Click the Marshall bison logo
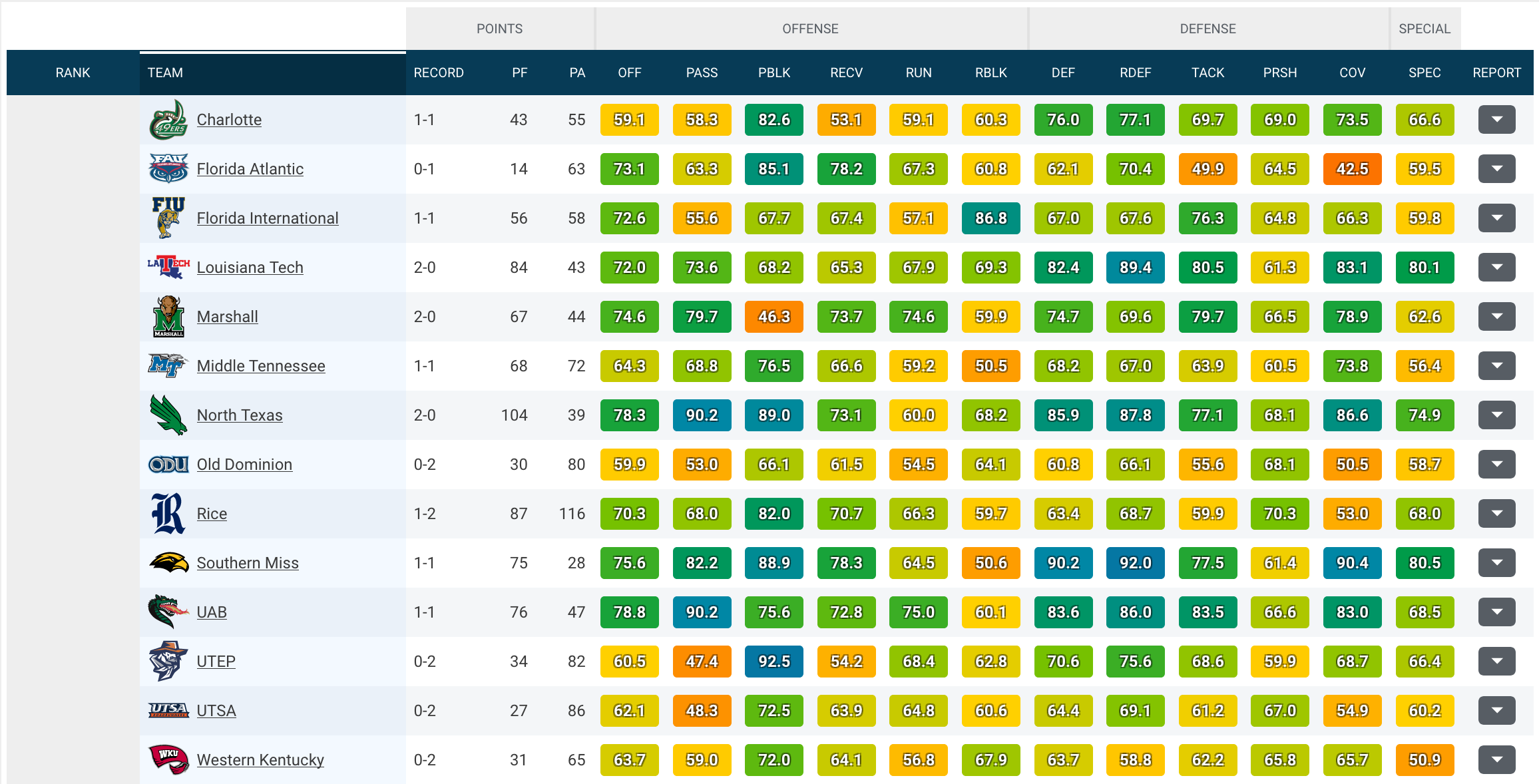Image resolution: width=1539 pixels, height=784 pixels. pos(168,317)
